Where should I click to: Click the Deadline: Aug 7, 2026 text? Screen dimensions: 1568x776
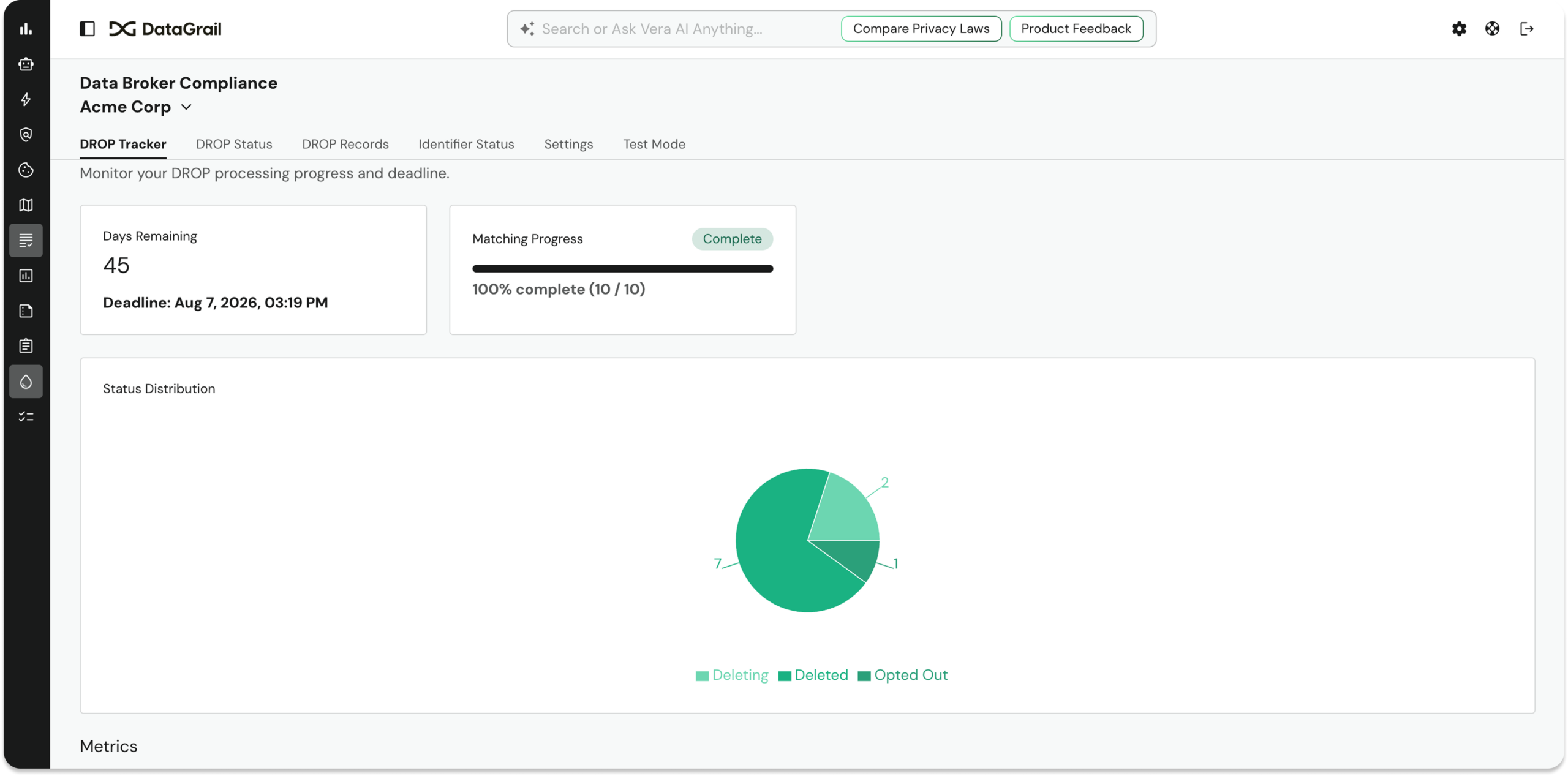[x=216, y=303]
